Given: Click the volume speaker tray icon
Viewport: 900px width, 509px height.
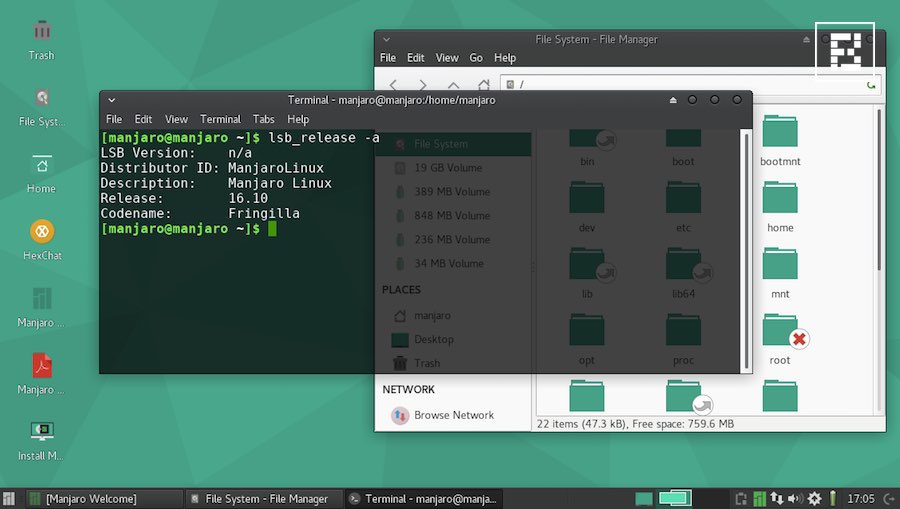Looking at the screenshot, I should pos(795,498).
